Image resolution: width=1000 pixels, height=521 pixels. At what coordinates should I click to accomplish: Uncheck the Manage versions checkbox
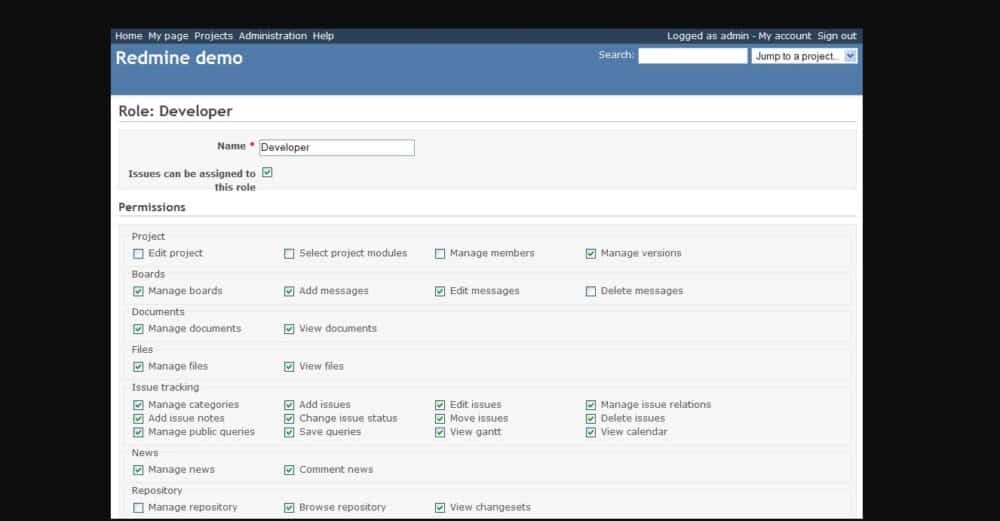click(591, 254)
